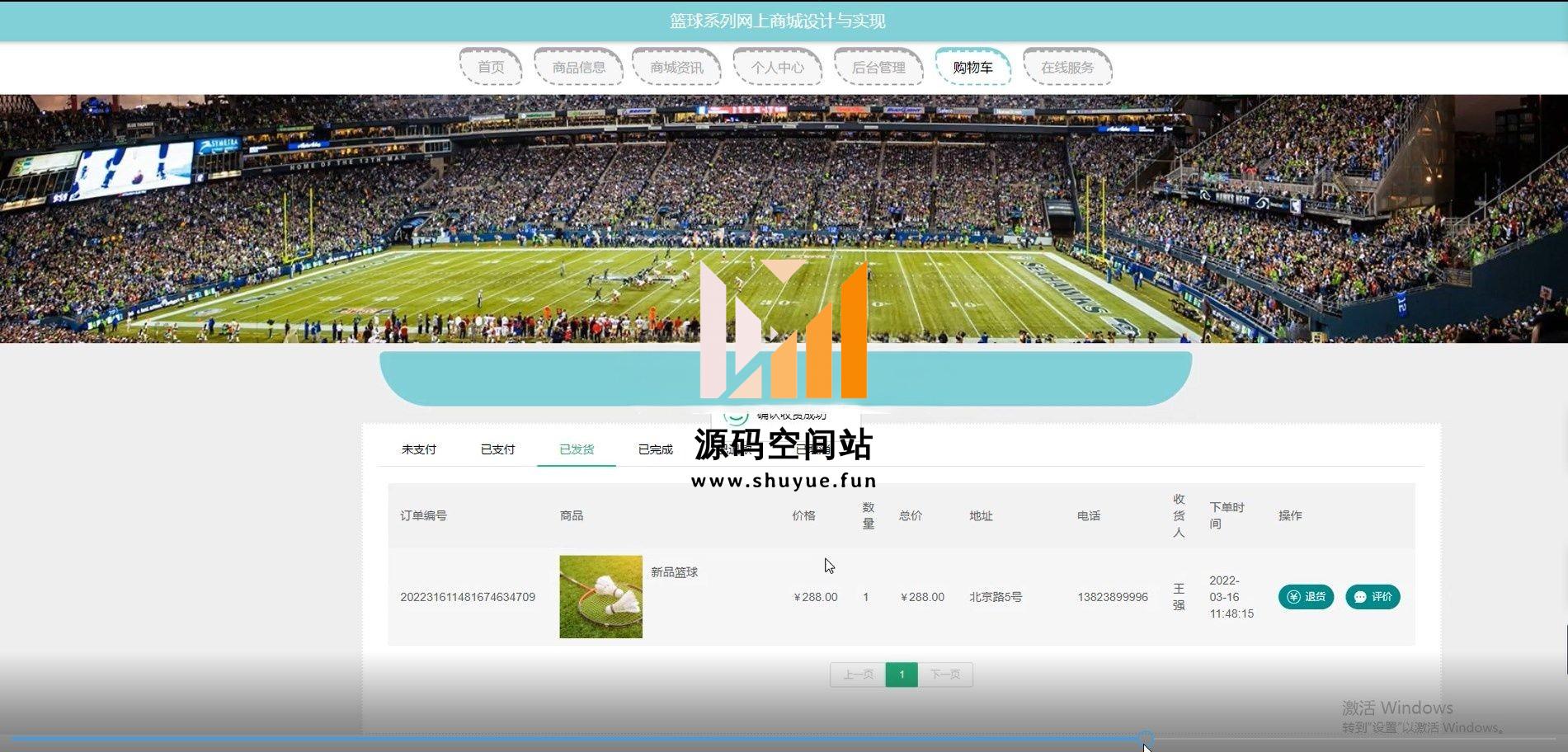Screen dimensions: 1568x752
Task: Open 个人中心 menu item
Action: [x=777, y=67]
